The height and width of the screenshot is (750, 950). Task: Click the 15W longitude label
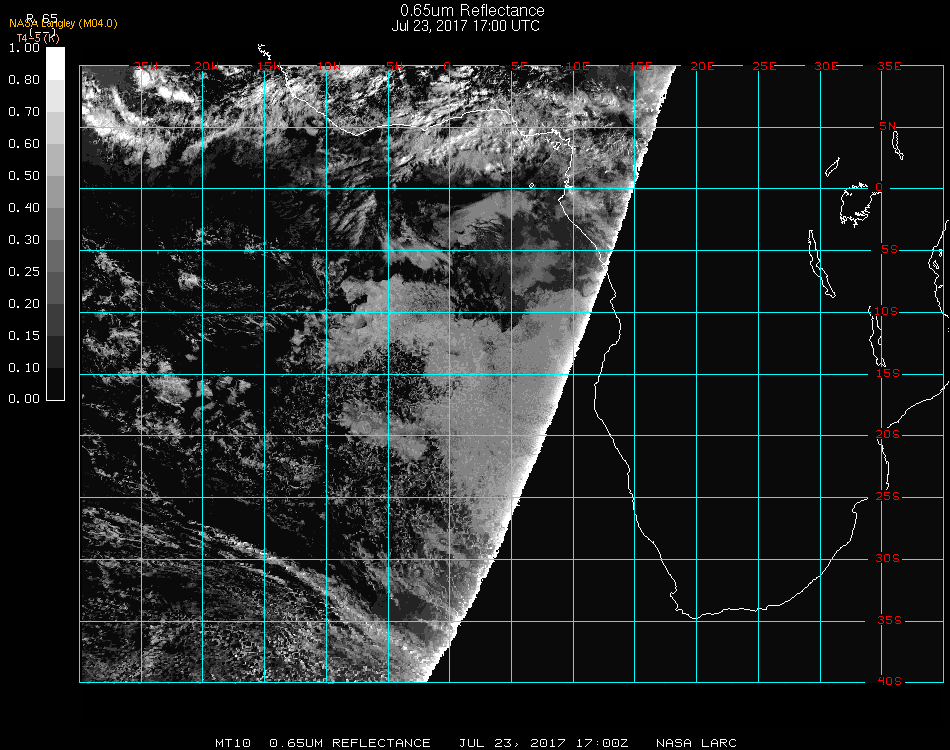268,66
